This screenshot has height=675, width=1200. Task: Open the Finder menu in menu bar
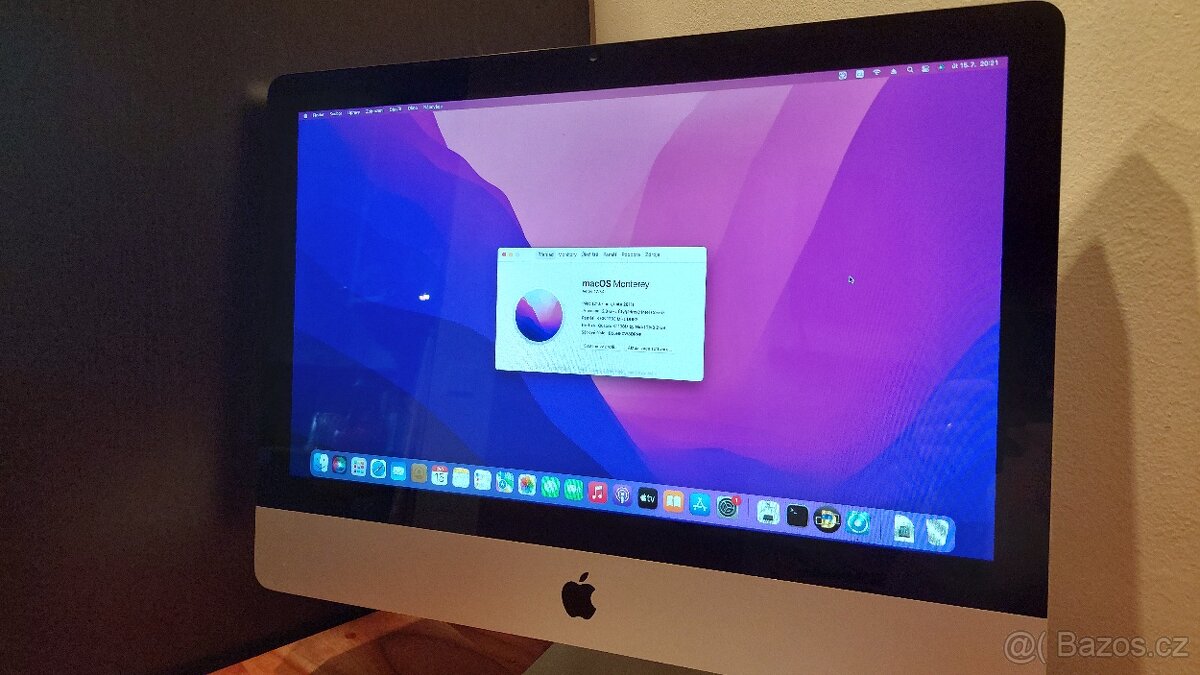318,115
